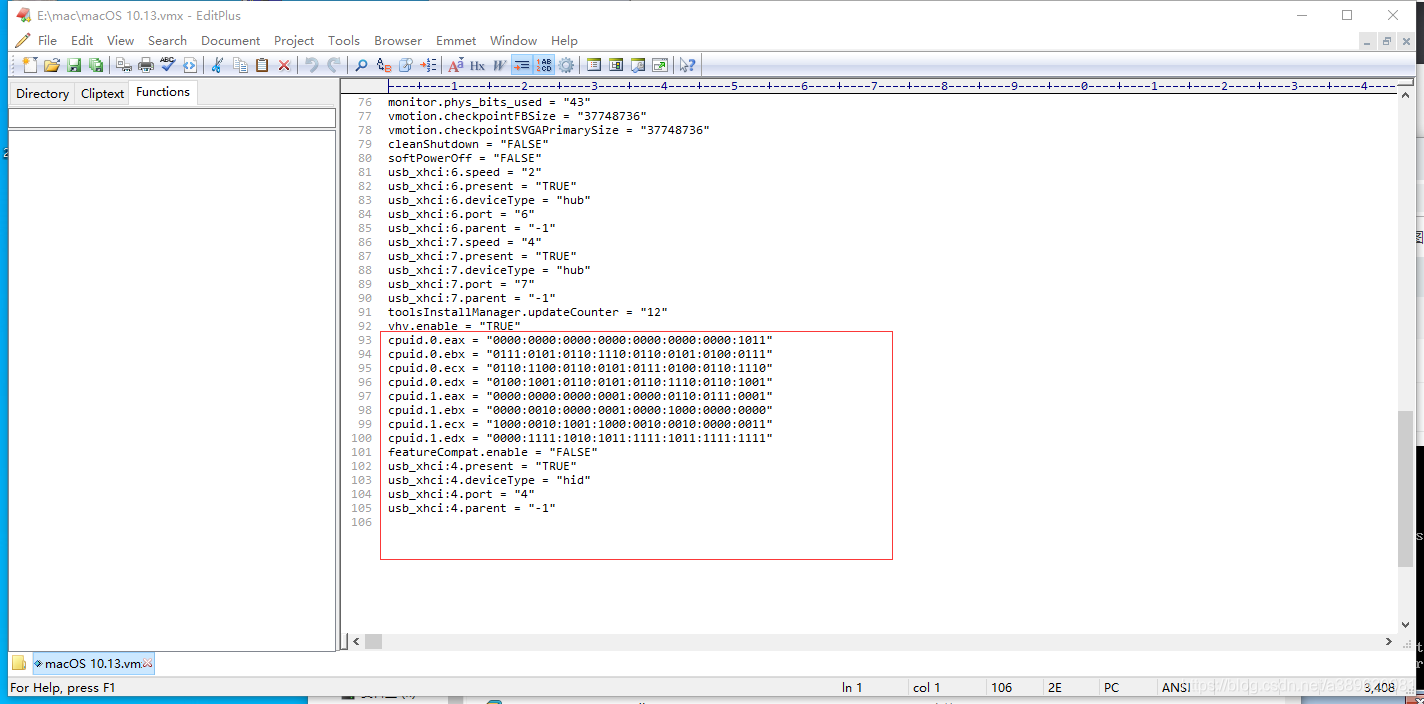Click the vertical scrollbar down arrow
Viewport: 1424px width, 704px height.
[1405, 624]
